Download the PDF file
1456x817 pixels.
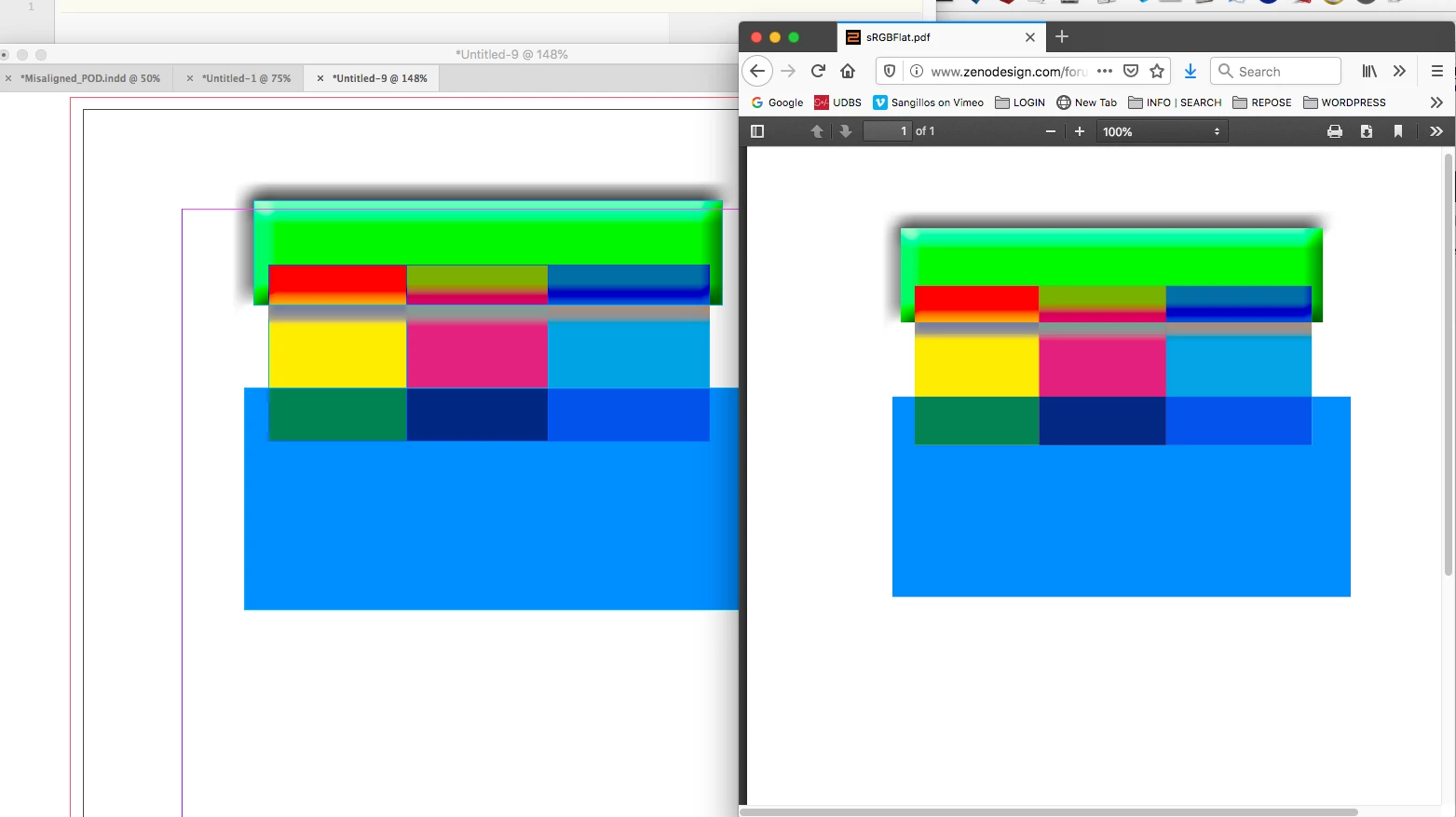[x=1367, y=131]
